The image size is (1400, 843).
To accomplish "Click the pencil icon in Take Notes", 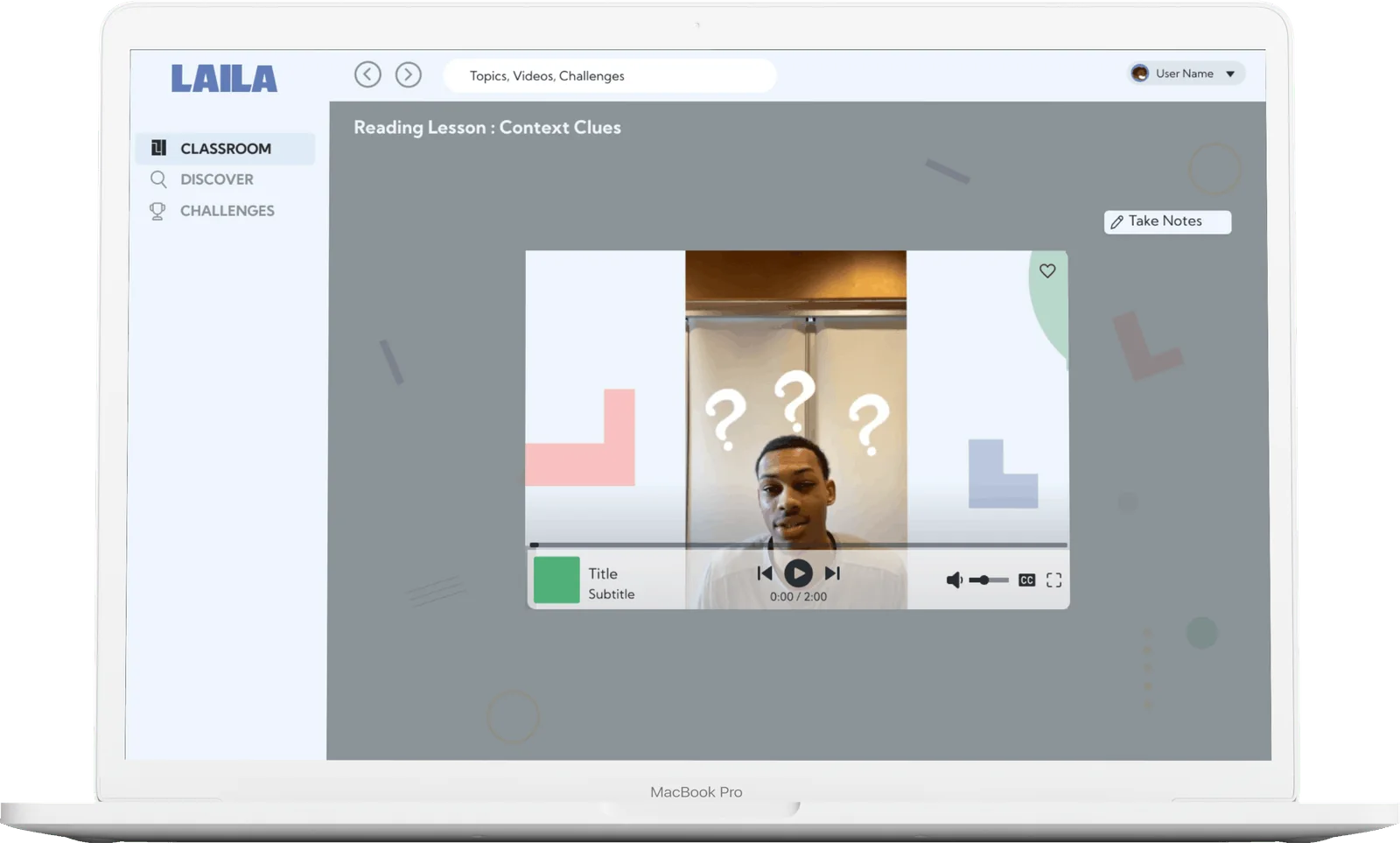I will coord(1116,222).
